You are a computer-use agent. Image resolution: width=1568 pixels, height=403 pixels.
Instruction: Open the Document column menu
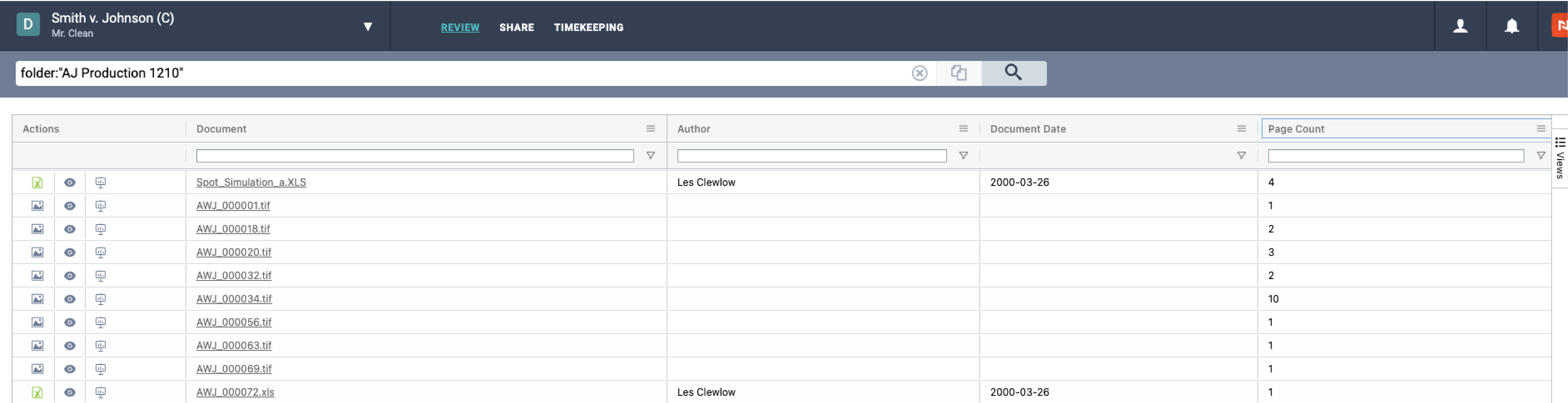650,129
